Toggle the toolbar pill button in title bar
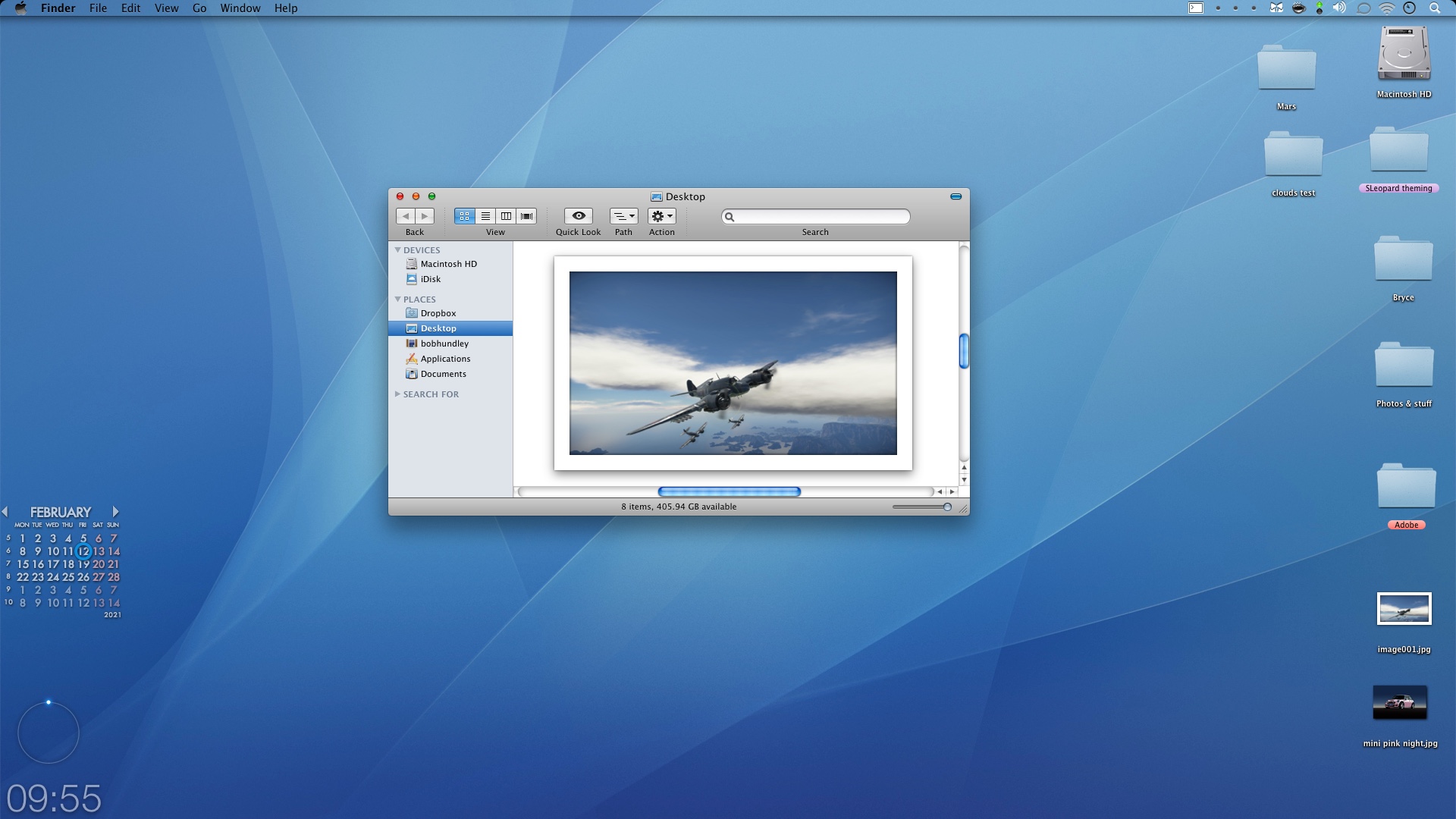 pos(955,196)
